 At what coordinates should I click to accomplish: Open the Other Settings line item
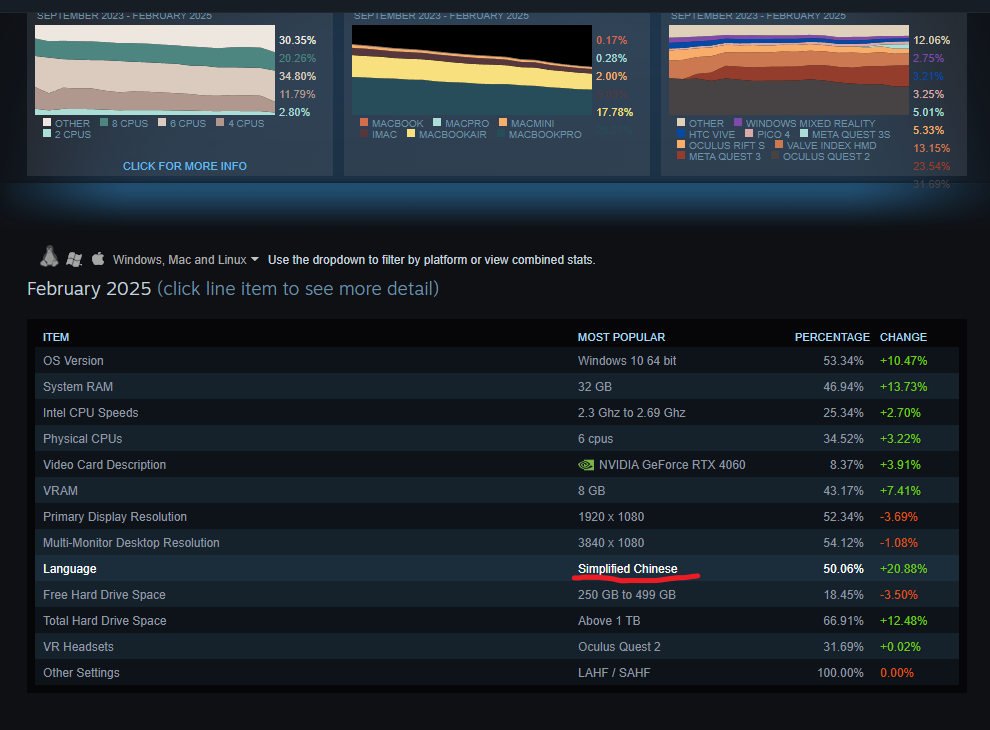(496, 673)
